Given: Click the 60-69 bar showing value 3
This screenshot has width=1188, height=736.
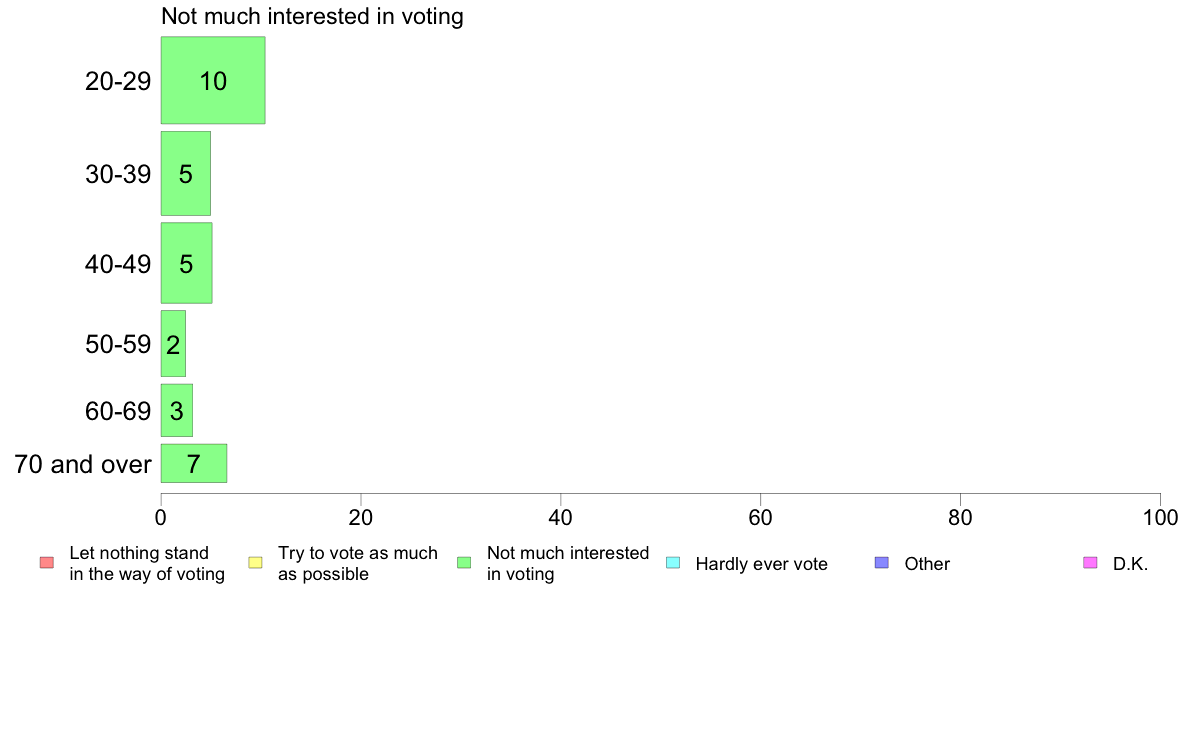Looking at the screenshot, I should pyautogui.click(x=177, y=410).
